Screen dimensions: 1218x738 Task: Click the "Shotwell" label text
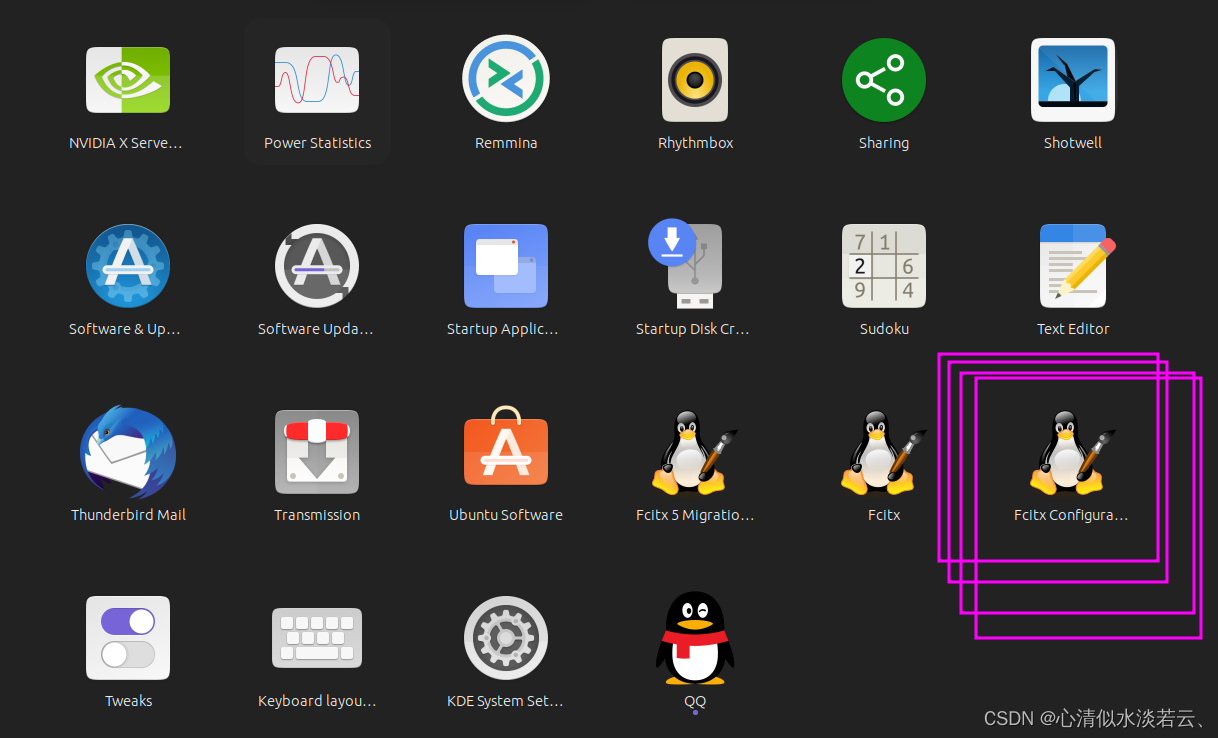tap(1073, 143)
